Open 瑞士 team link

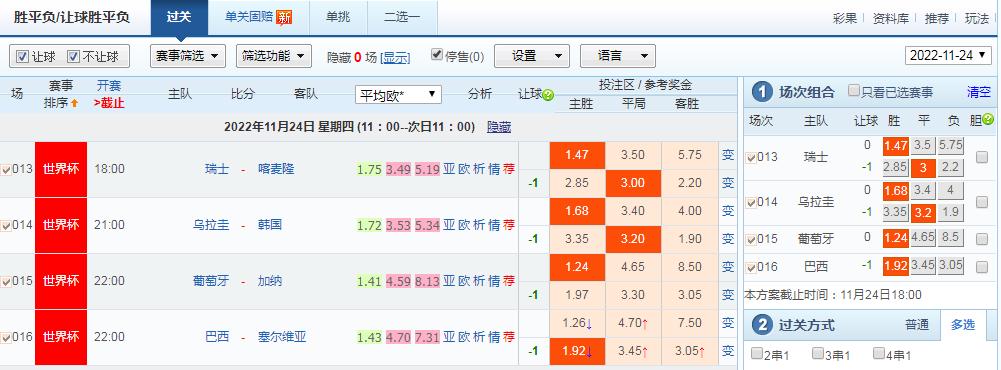[x=217, y=170]
